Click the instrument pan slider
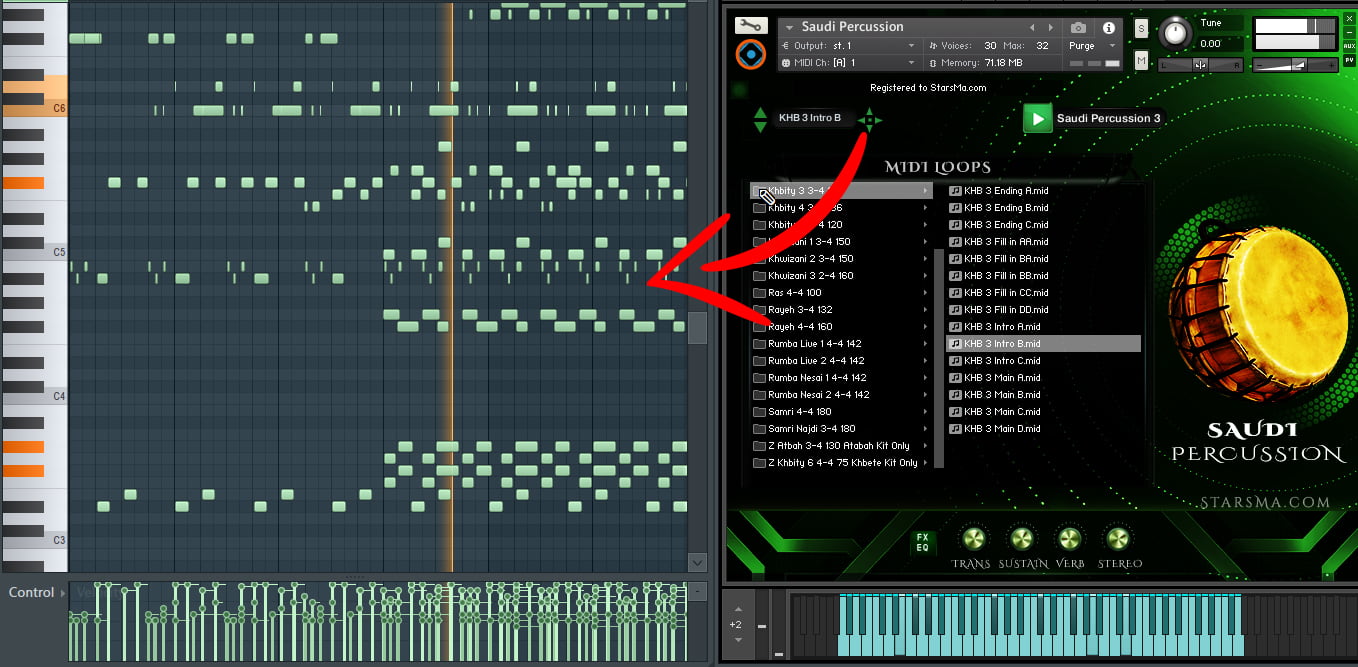Screen dimensions: 1358x667 coord(1200,65)
